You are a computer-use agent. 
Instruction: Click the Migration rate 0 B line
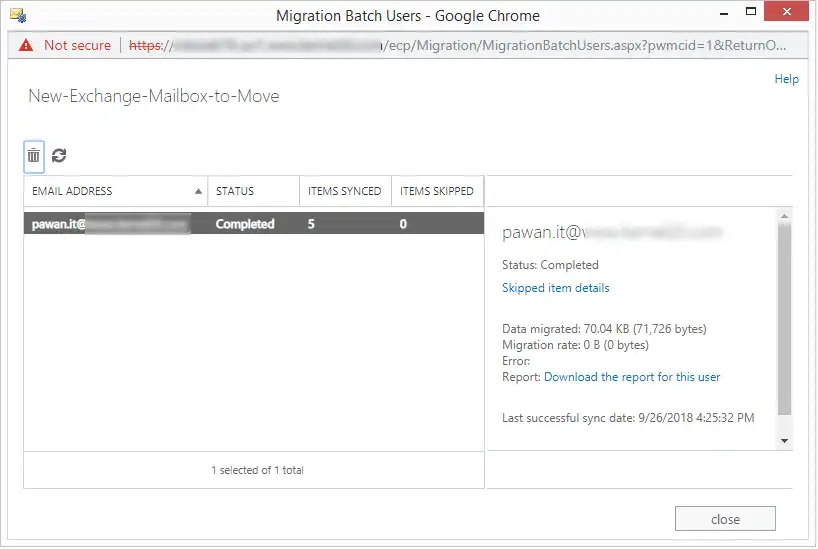point(575,345)
